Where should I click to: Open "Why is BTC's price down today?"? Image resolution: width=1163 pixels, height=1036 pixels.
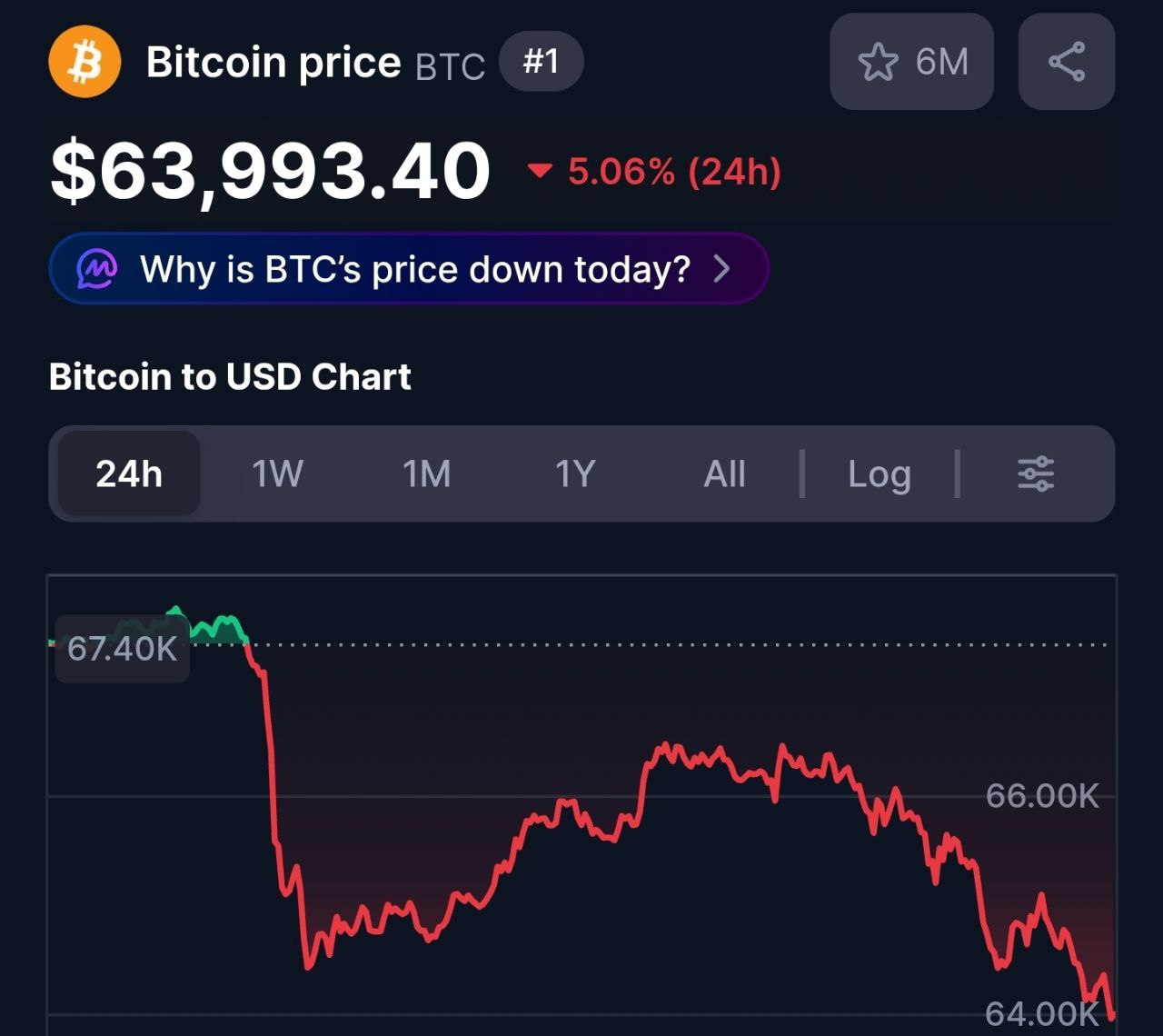414,269
